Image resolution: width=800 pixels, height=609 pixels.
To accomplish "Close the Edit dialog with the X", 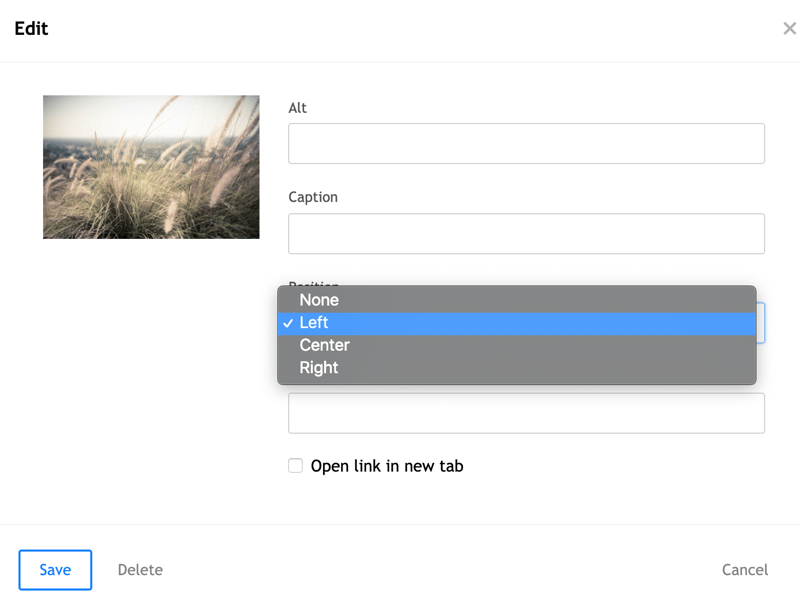I will pos(789,29).
